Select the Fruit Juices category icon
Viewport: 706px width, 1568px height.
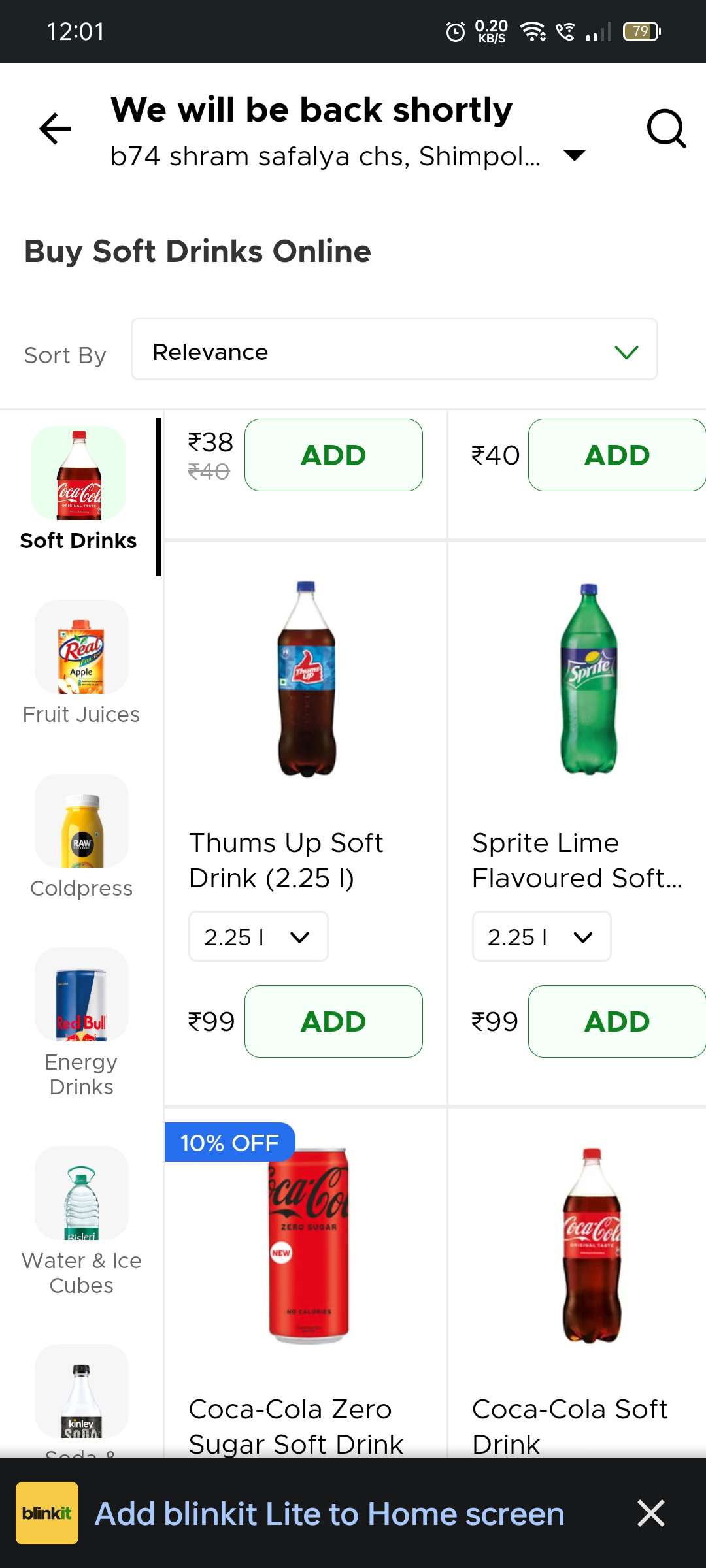pos(81,647)
